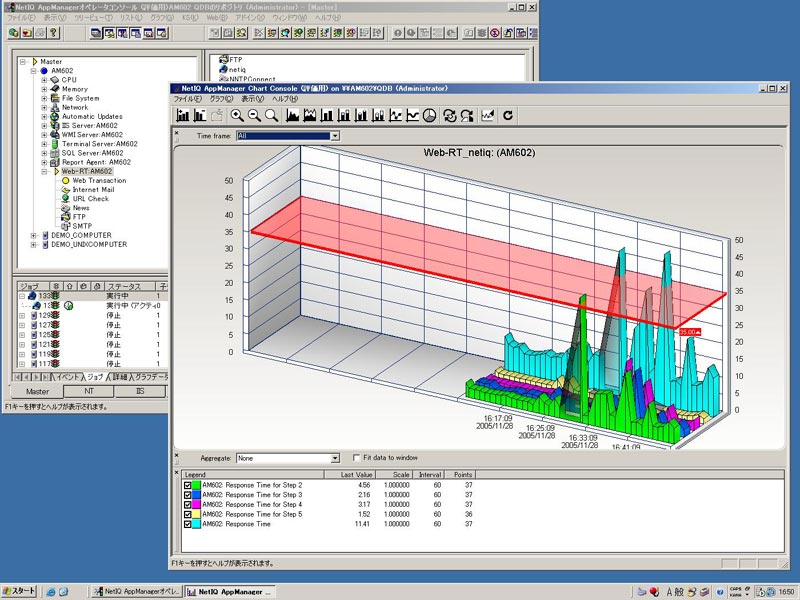The height and width of the screenshot is (600, 800).
Task: Click the スタート Start button
Action: (19, 591)
